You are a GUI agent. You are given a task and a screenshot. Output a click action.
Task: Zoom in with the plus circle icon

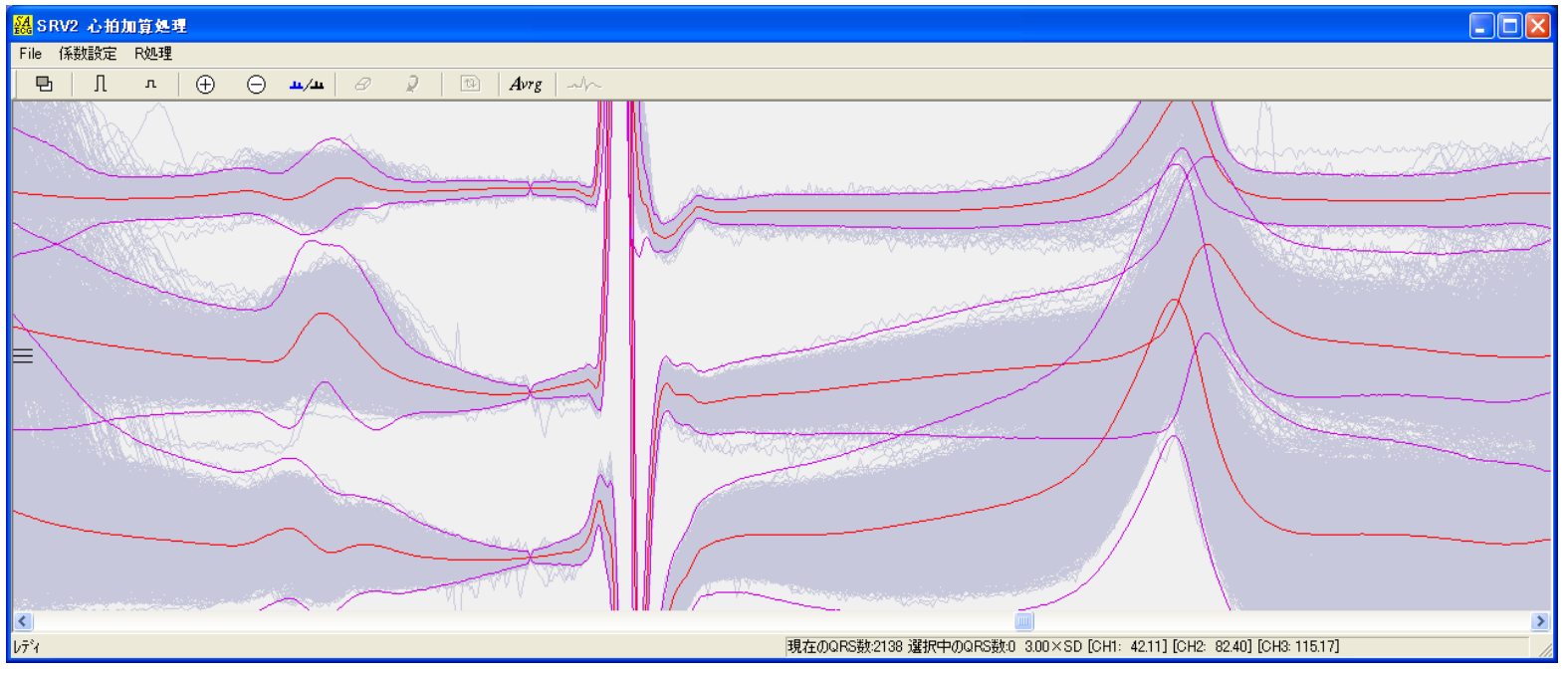[x=205, y=85]
